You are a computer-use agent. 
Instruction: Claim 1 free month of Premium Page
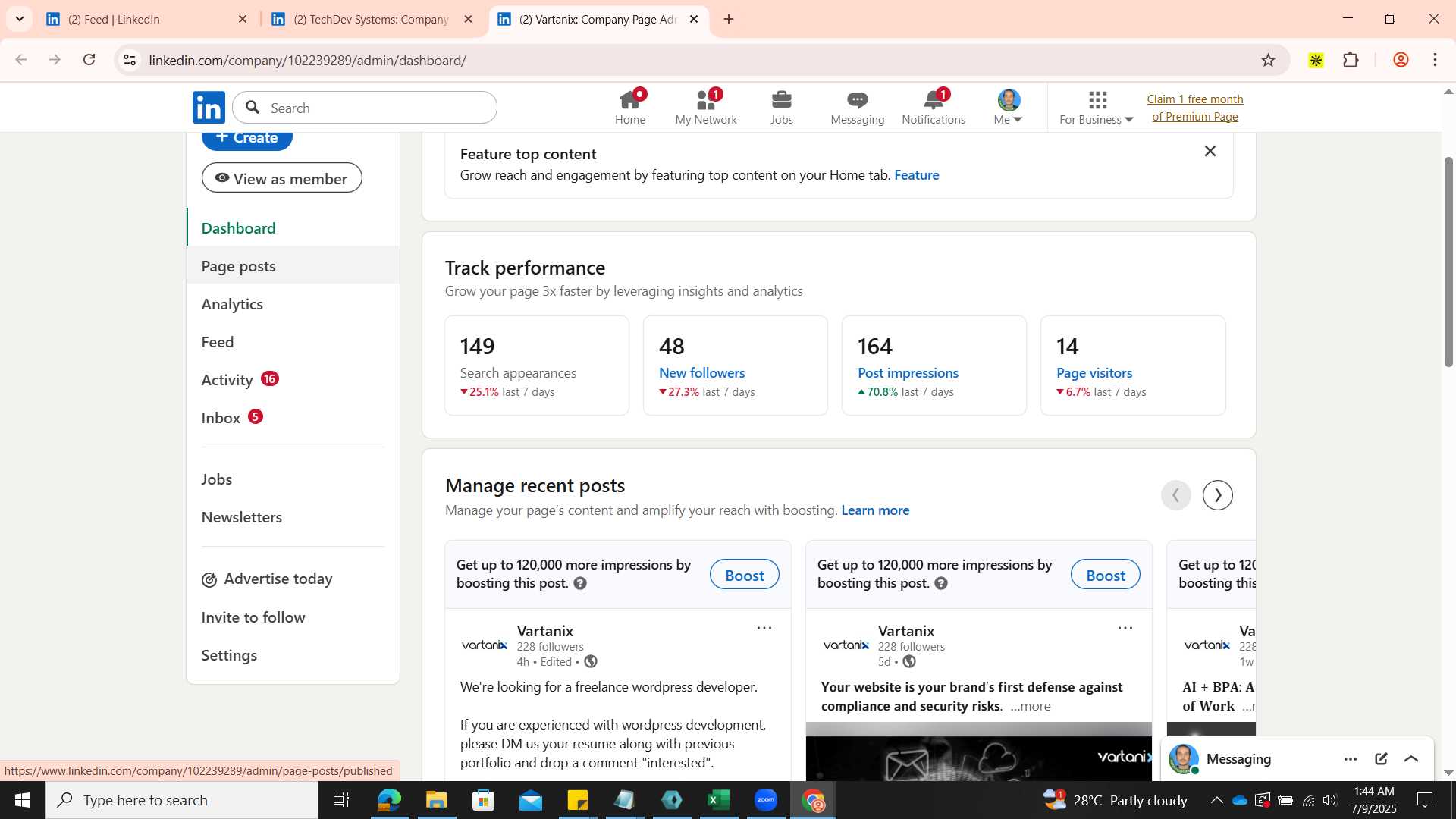pos(1195,108)
